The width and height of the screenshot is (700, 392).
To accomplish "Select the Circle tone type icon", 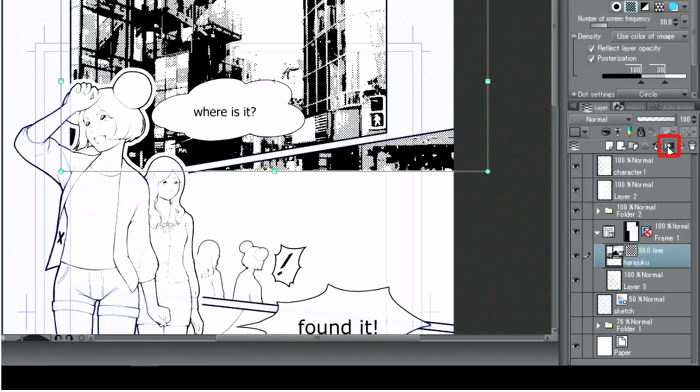I will point(616,7).
